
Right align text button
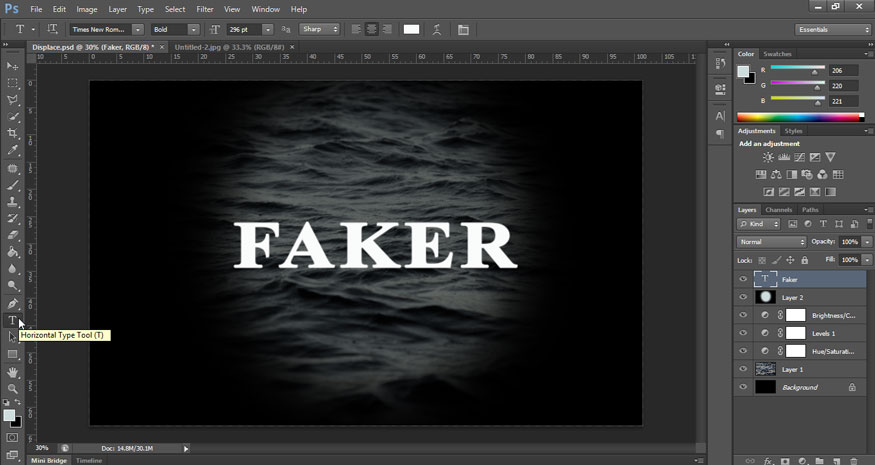(387, 30)
